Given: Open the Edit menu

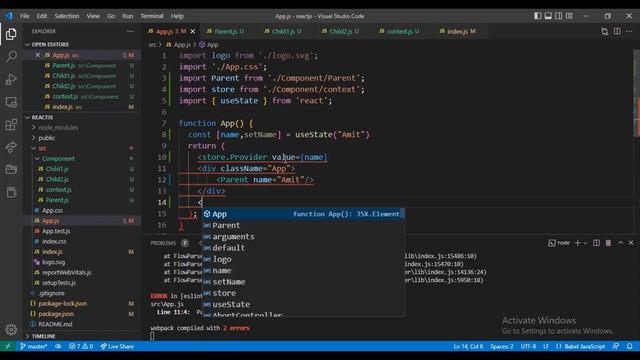Looking at the screenshot, I should pos(42,16).
